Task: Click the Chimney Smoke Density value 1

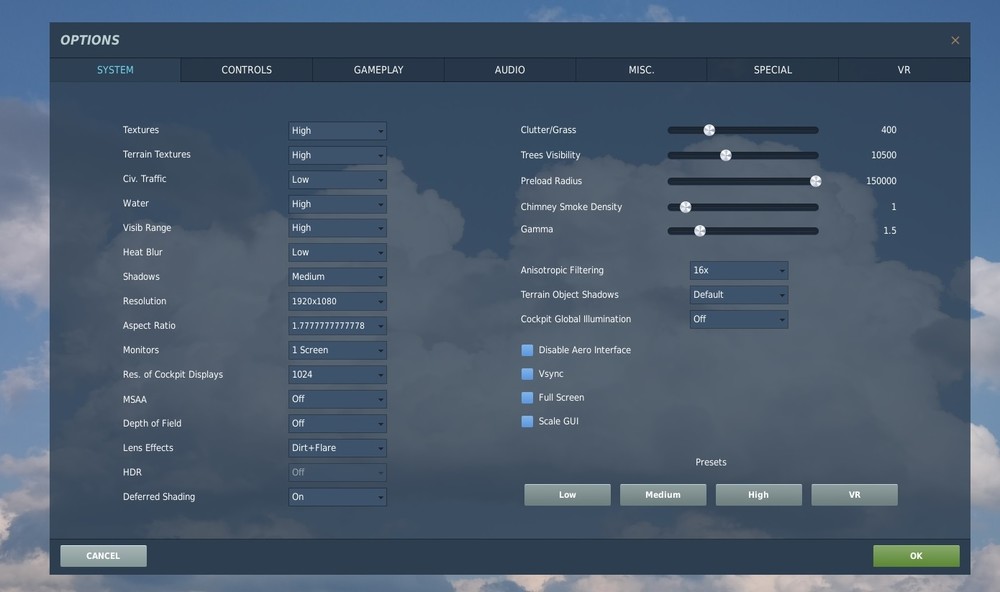Action: [893, 207]
